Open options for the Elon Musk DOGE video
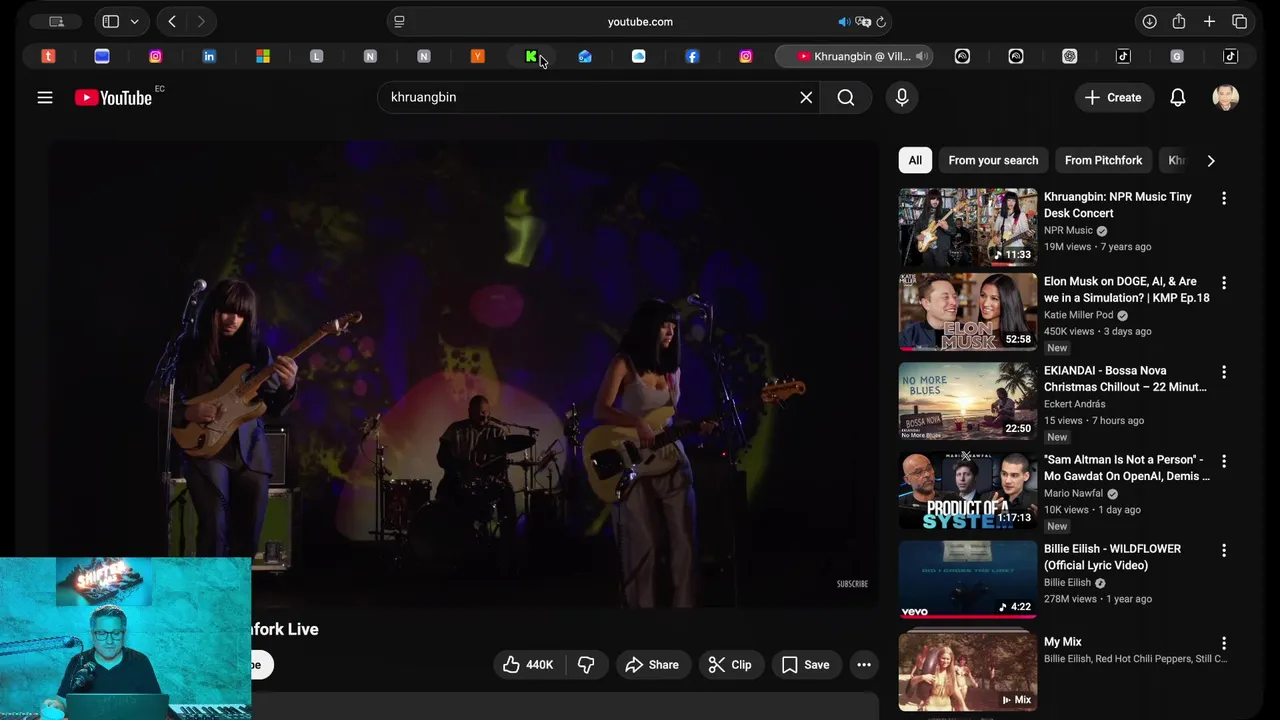 pos(1224,283)
